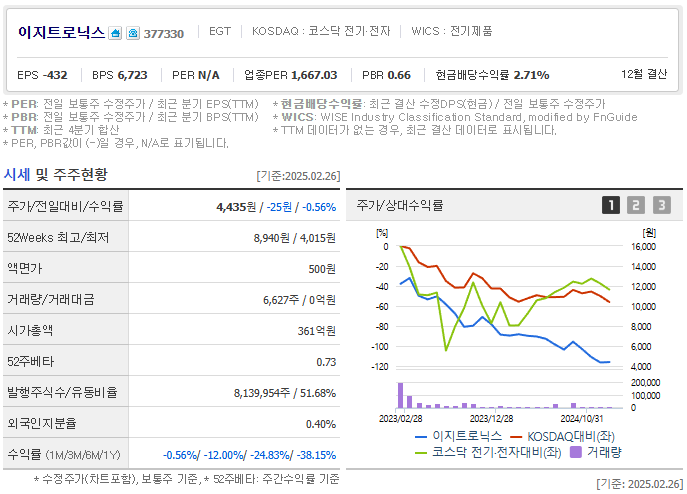Switch chart to tab 2

(636, 205)
